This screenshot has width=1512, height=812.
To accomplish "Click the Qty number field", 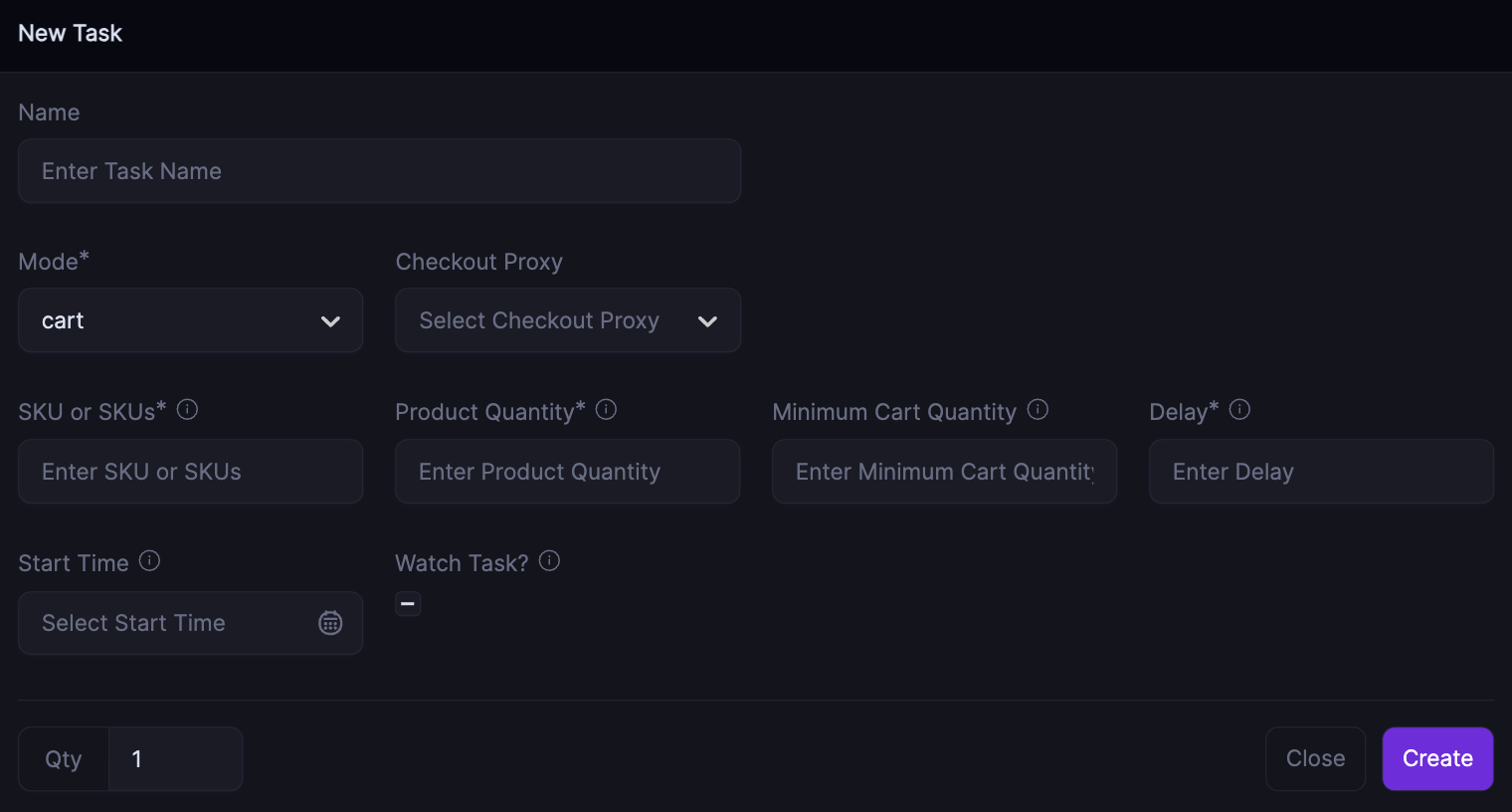I will [x=174, y=759].
